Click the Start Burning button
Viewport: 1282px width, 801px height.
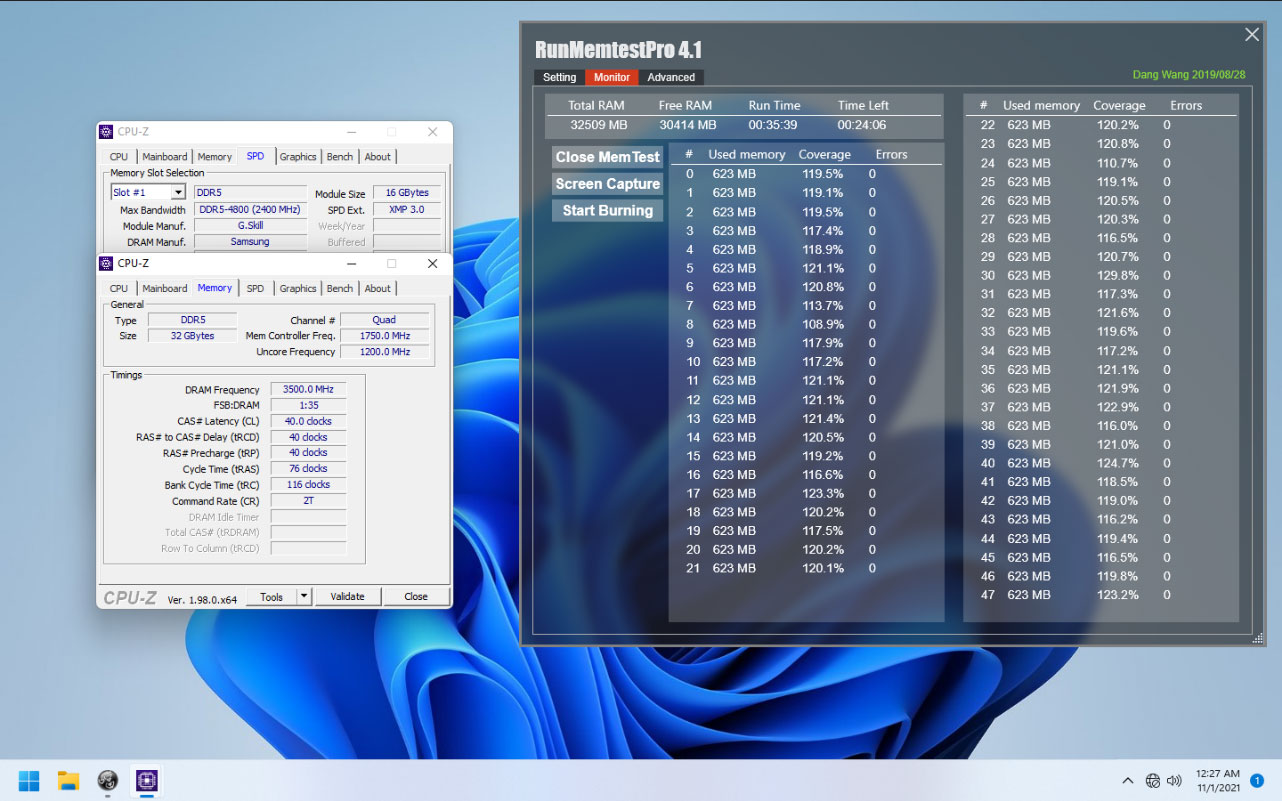[x=607, y=210]
